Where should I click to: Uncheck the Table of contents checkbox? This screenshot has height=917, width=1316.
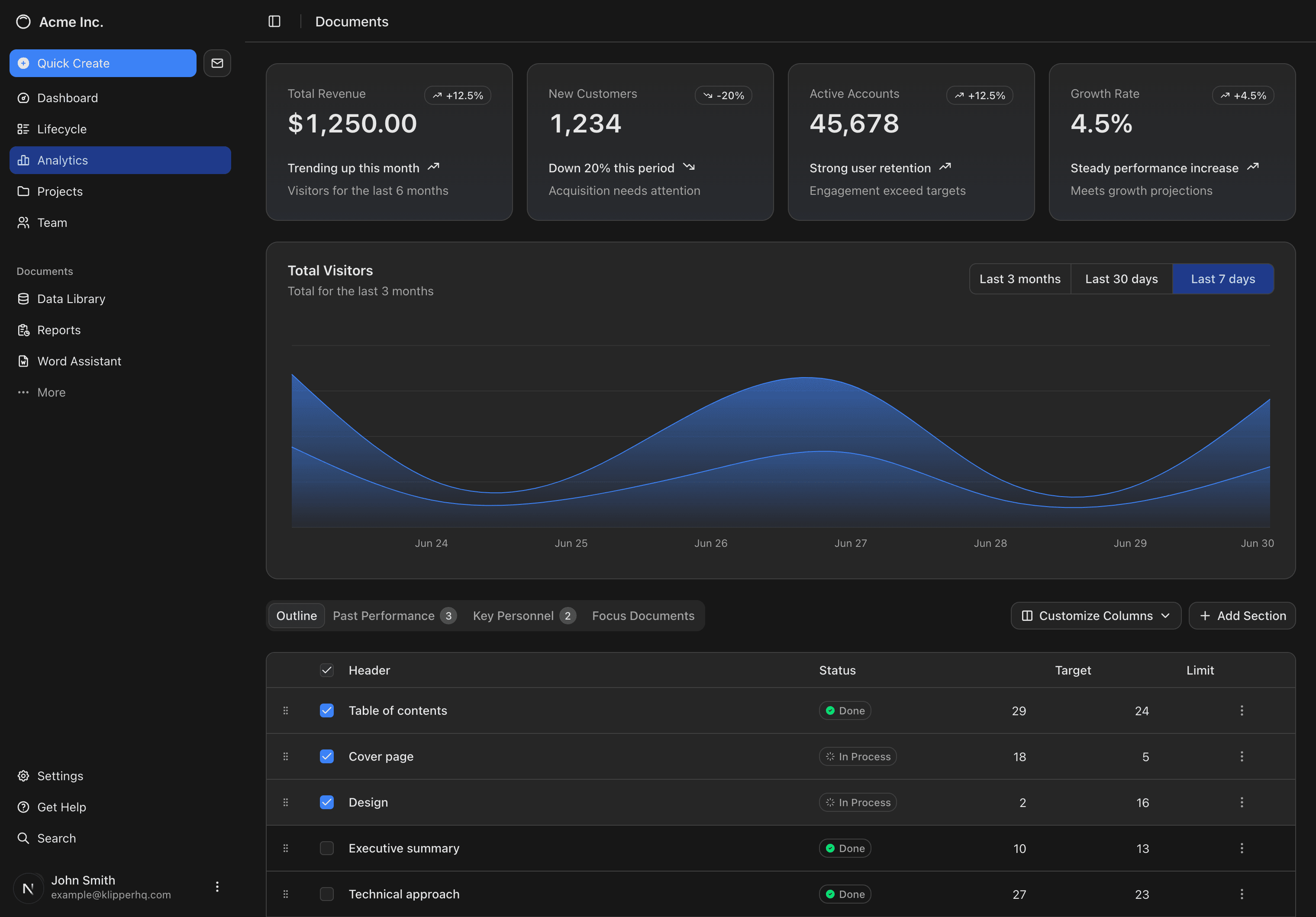pyautogui.click(x=327, y=710)
